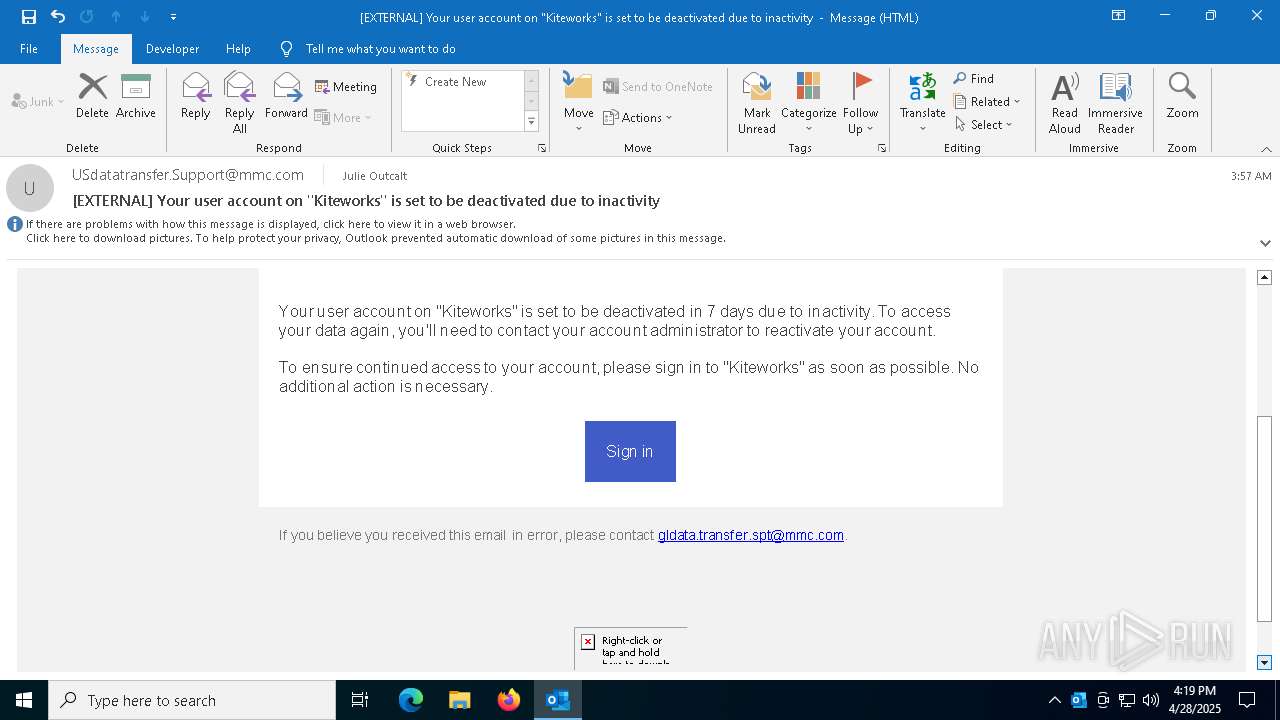Image resolution: width=1280 pixels, height=720 pixels.
Task: Click the message scrollbar up arrow
Action: (x=1264, y=277)
